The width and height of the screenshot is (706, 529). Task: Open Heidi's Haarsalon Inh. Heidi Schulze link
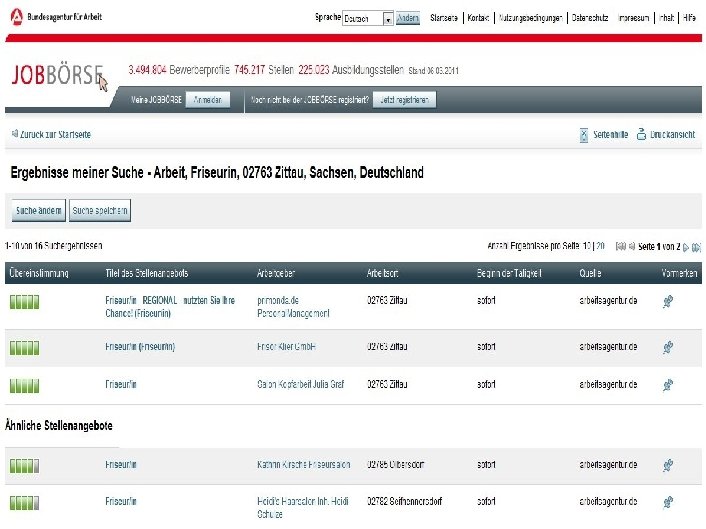click(303, 507)
